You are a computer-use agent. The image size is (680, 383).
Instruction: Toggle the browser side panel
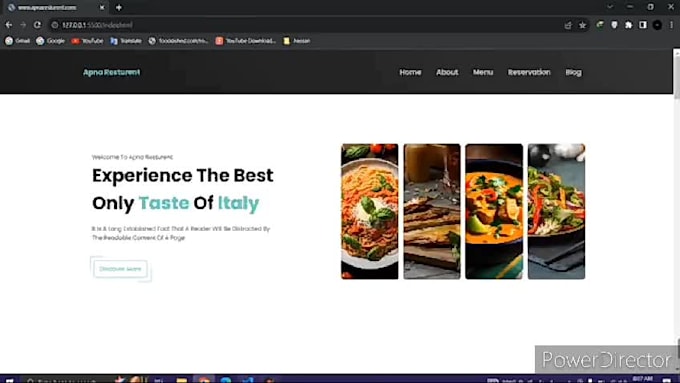click(x=643, y=25)
